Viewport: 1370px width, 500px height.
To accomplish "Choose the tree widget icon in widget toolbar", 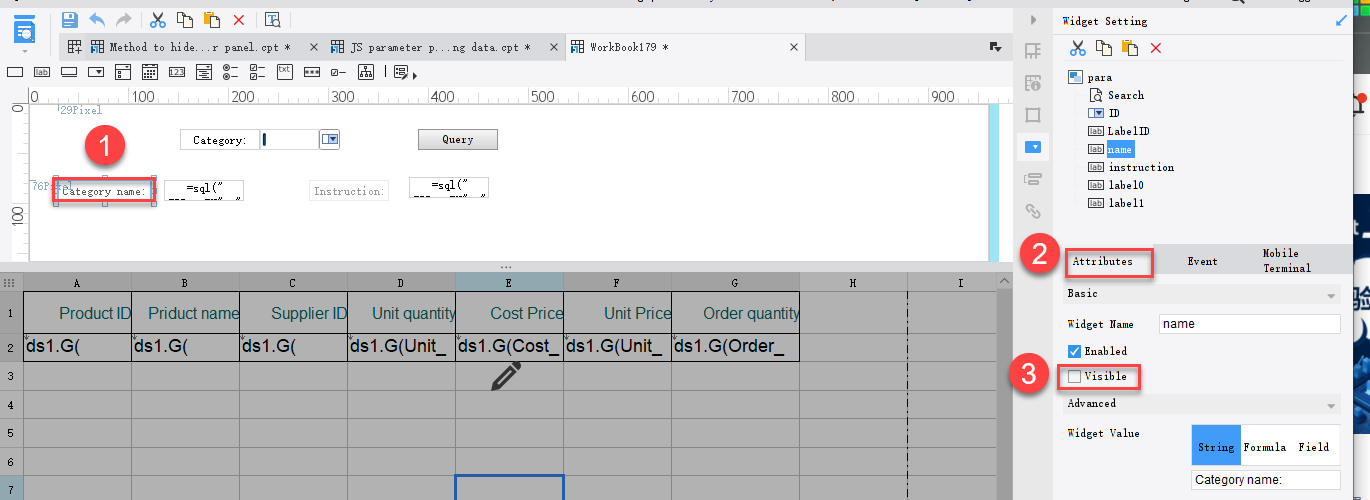I will point(366,72).
